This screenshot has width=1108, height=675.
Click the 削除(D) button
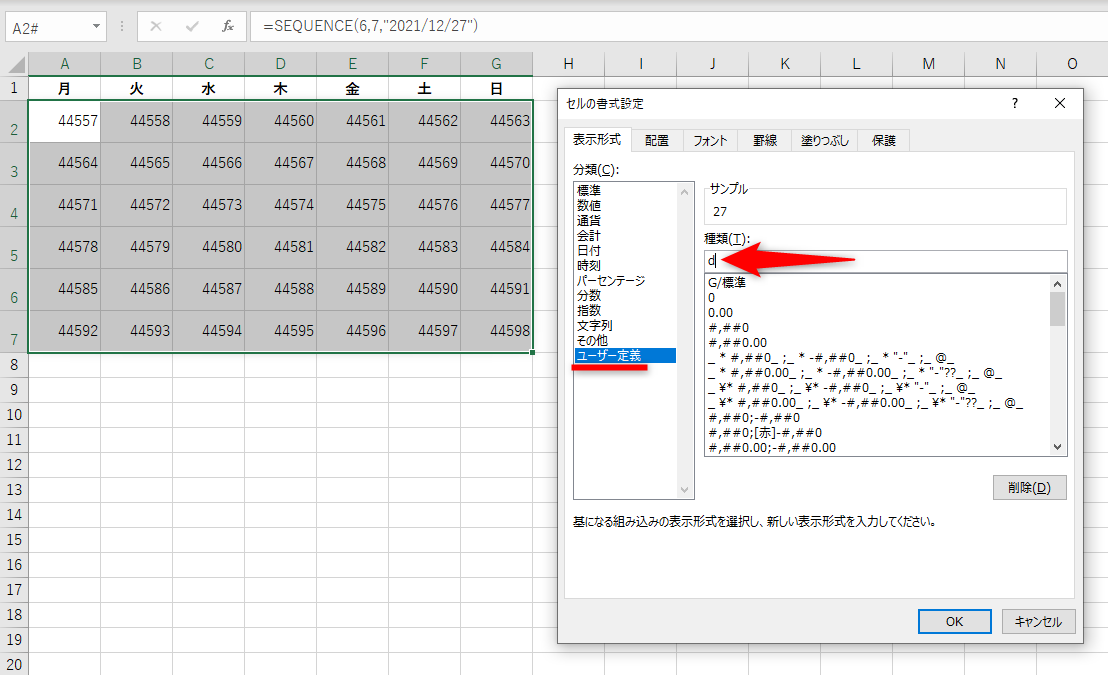tap(1029, 488)
